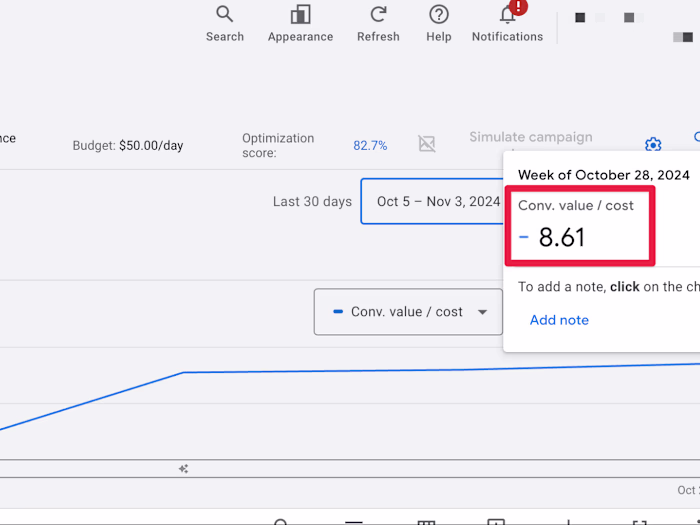Viewport: 700px width, 525px height.
Task: Expand the Conv. value / cost metric dropdown
Action: pos(408,312)
